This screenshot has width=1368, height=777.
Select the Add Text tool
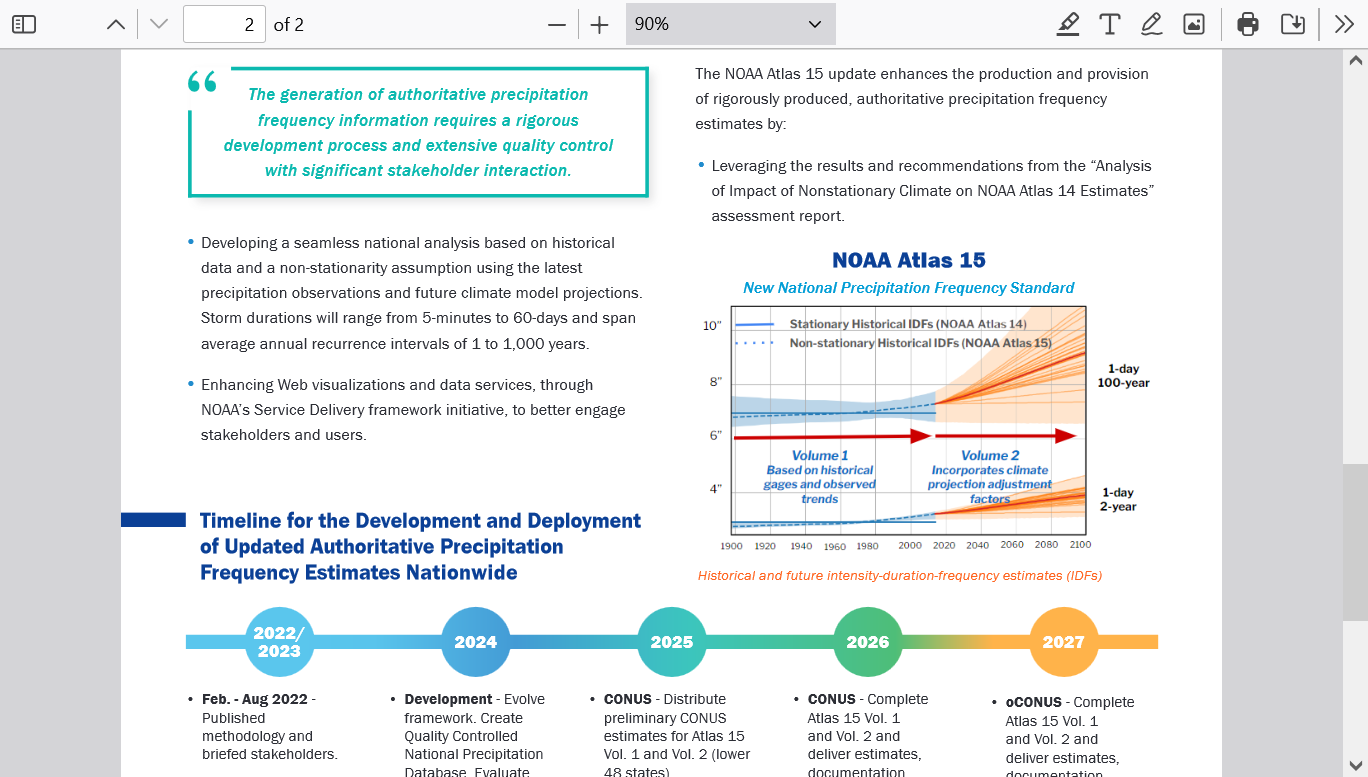(1109, 24)
